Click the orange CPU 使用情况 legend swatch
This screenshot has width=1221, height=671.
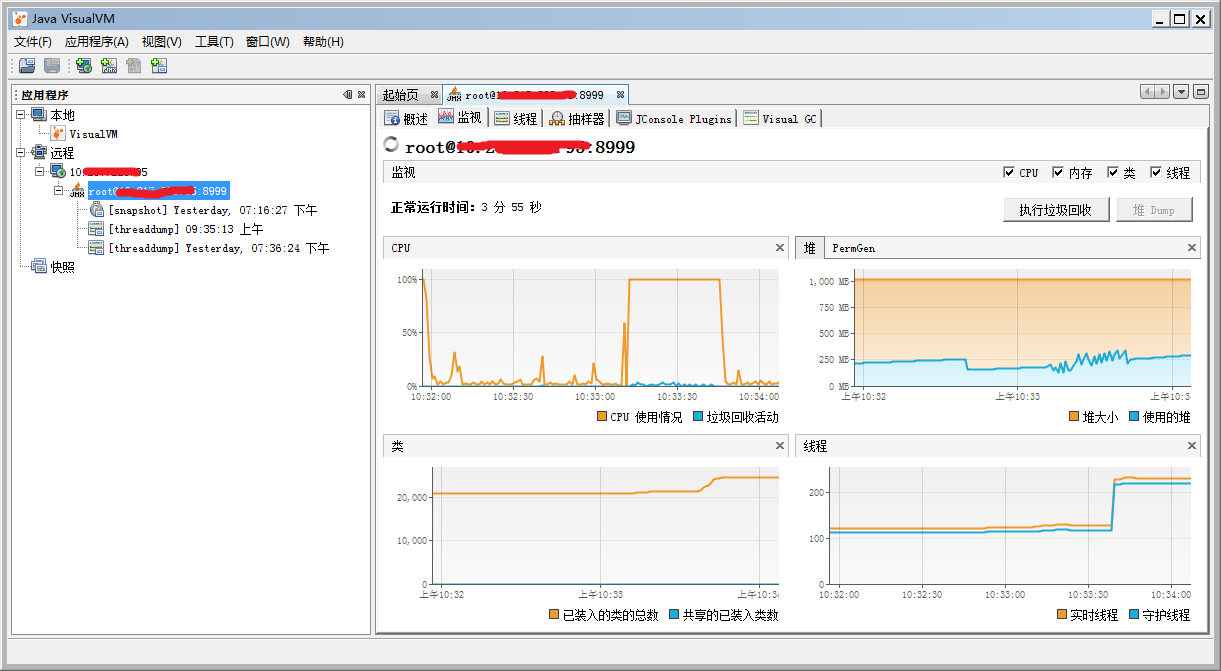[x=602, y=417]
